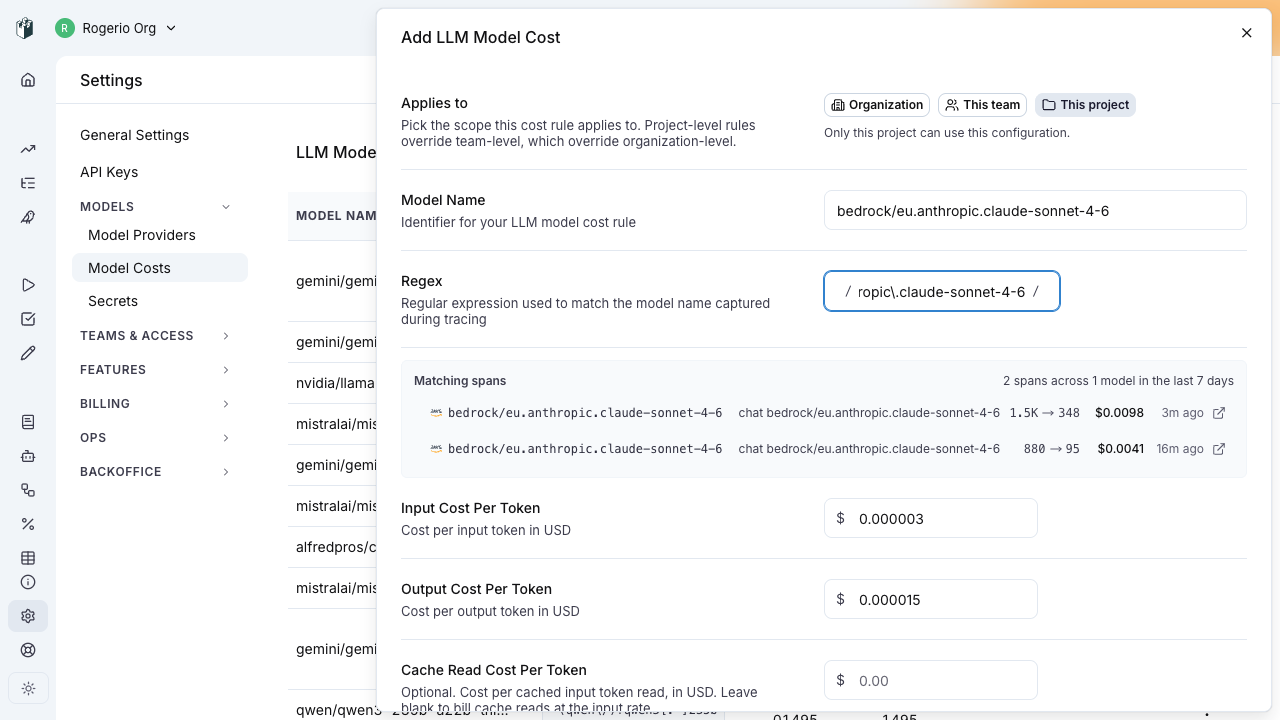
Task: Click the Cache Read Cost Per Token field
Action: point(931,680)
